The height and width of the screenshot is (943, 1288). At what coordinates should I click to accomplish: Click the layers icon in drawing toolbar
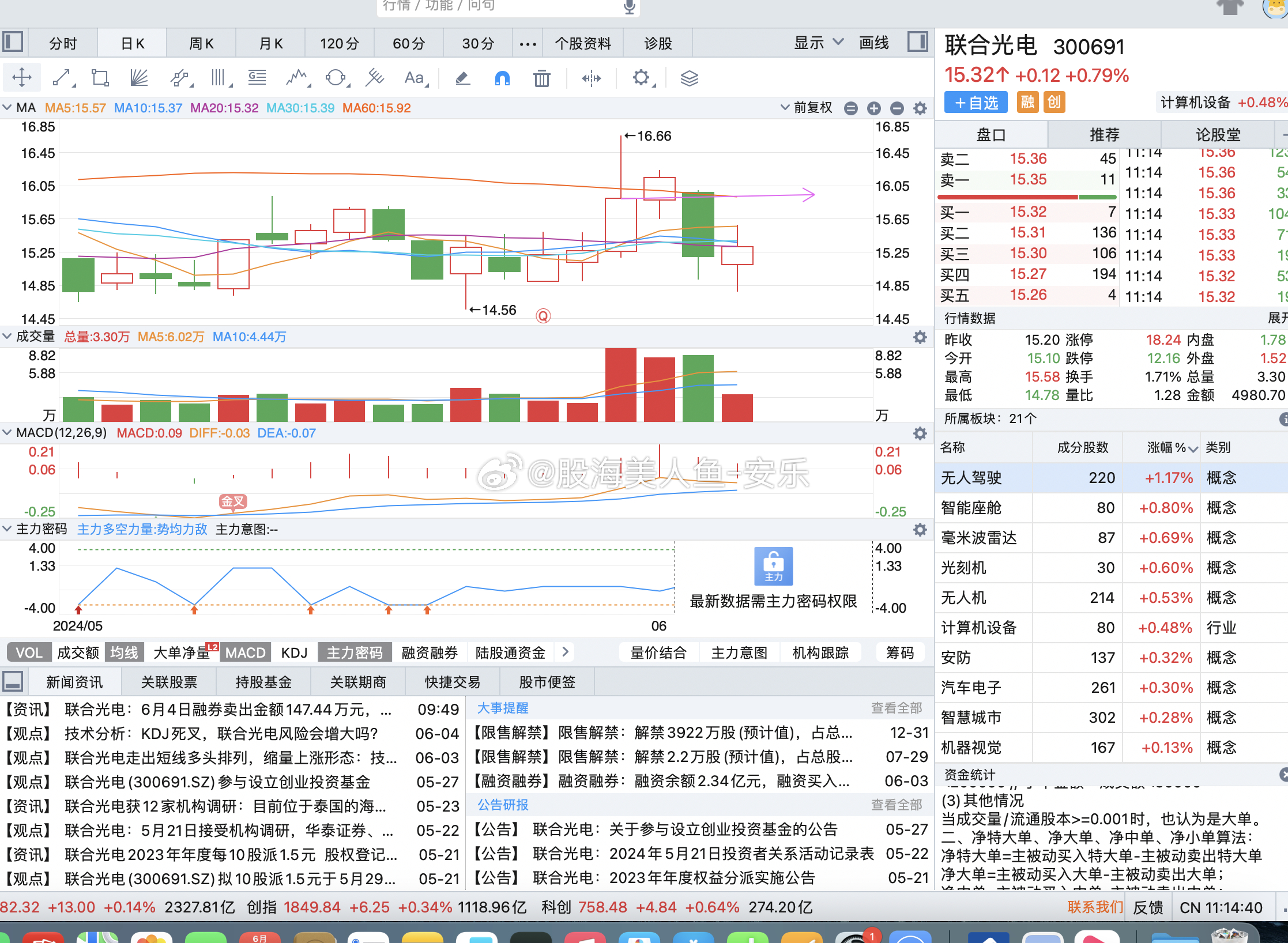coord(690,78)
